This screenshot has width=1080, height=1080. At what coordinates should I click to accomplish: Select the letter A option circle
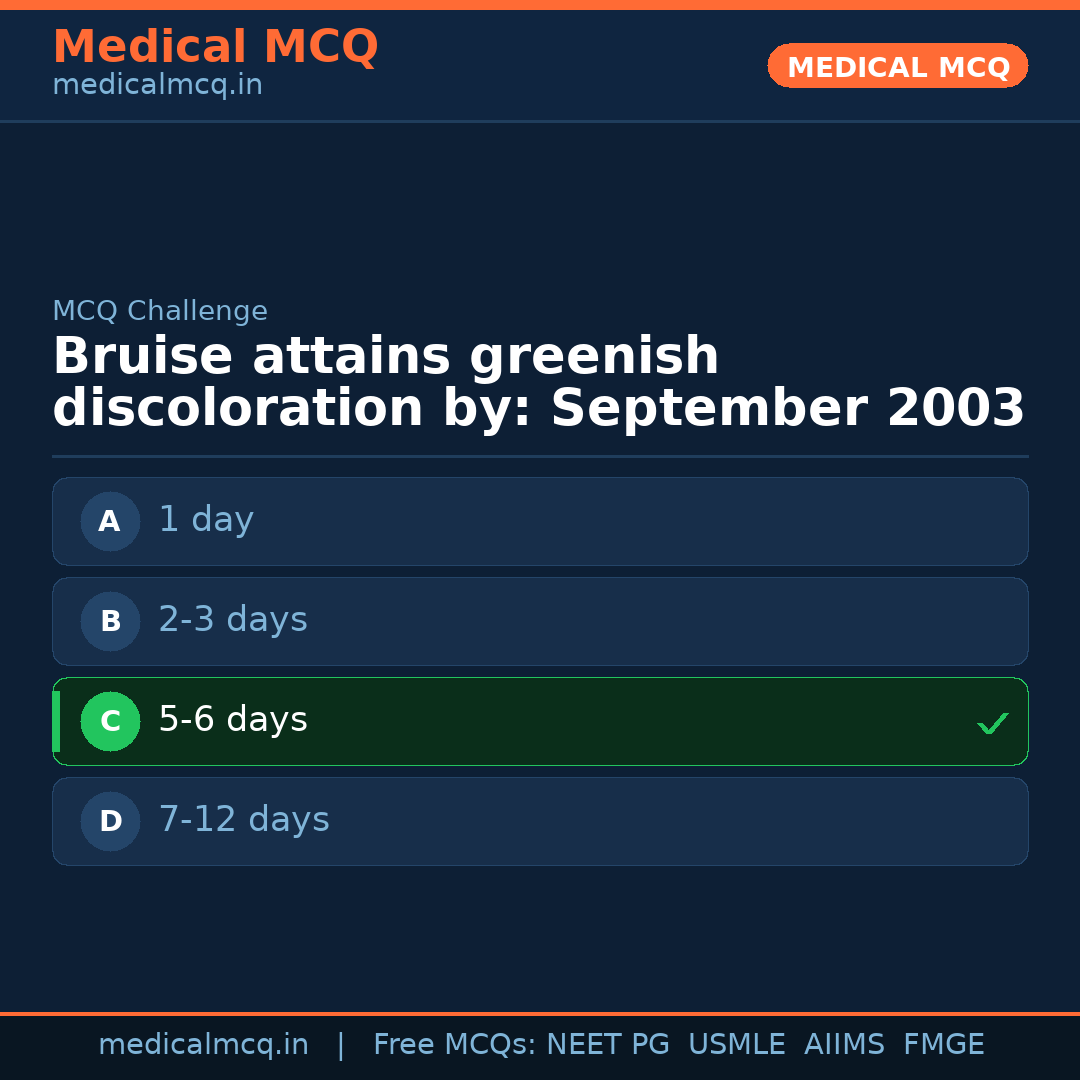[x=110, y=521]
